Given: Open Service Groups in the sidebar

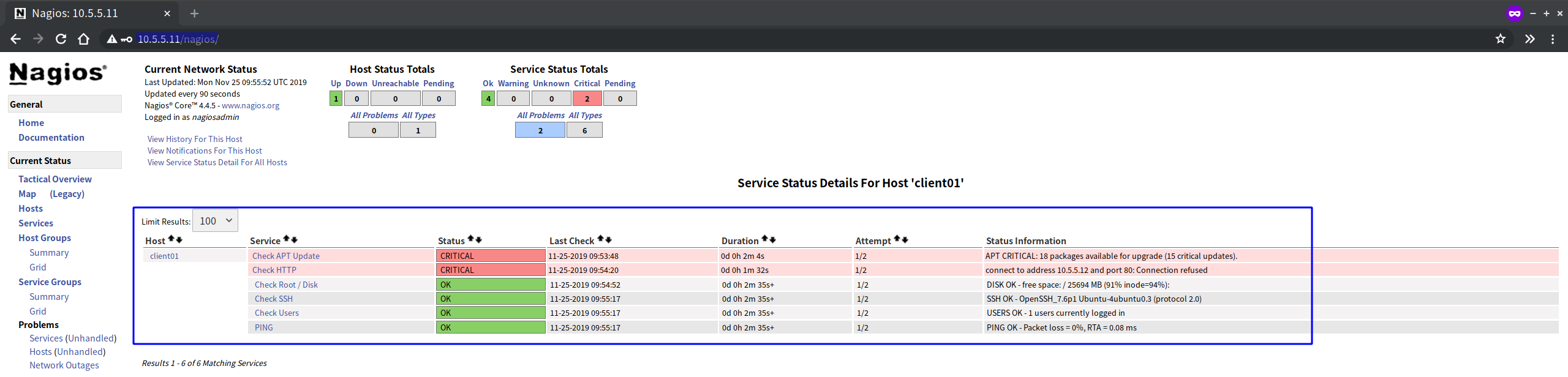Looking at the screenshot, I should [x=50, y=282].
